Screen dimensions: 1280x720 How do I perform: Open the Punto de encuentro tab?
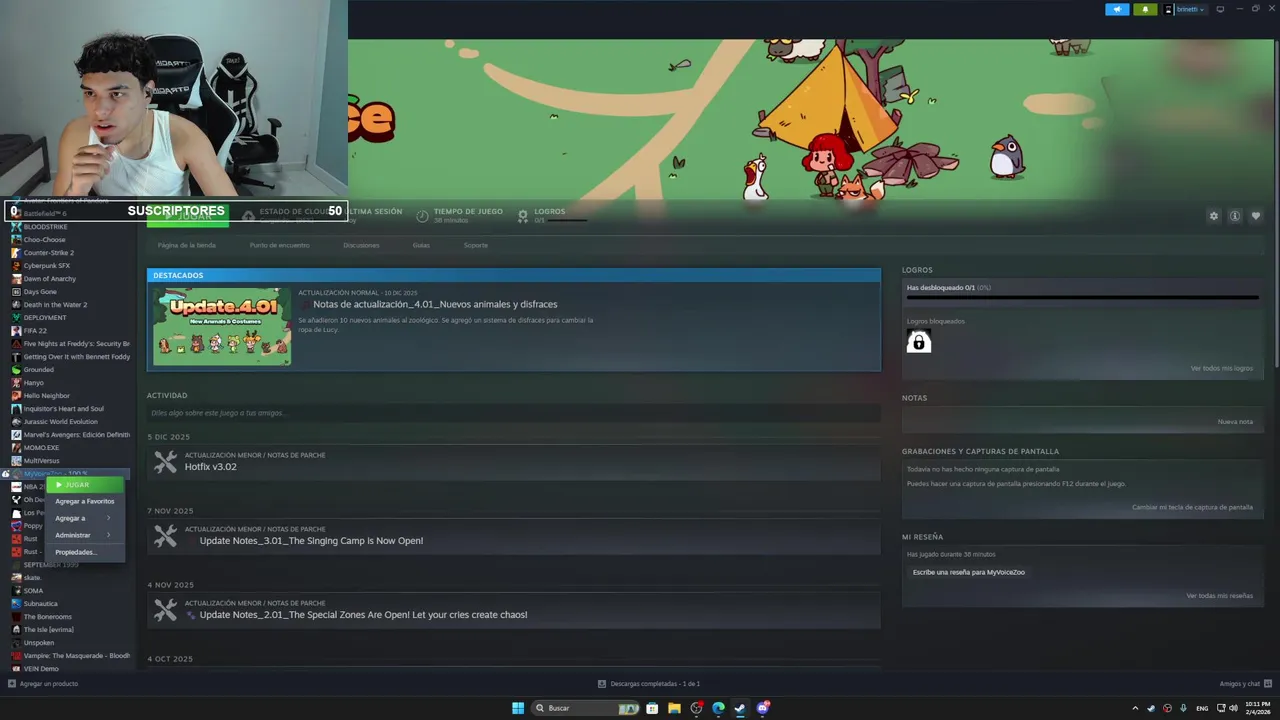(279, 245)
